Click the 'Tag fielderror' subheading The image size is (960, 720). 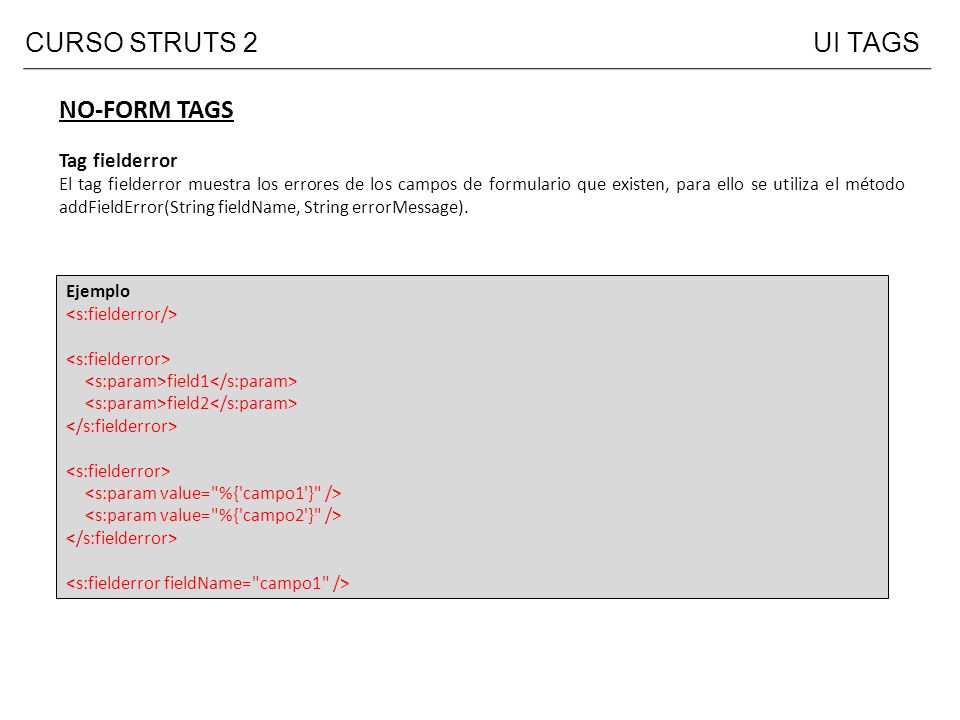tap(118, 160)
